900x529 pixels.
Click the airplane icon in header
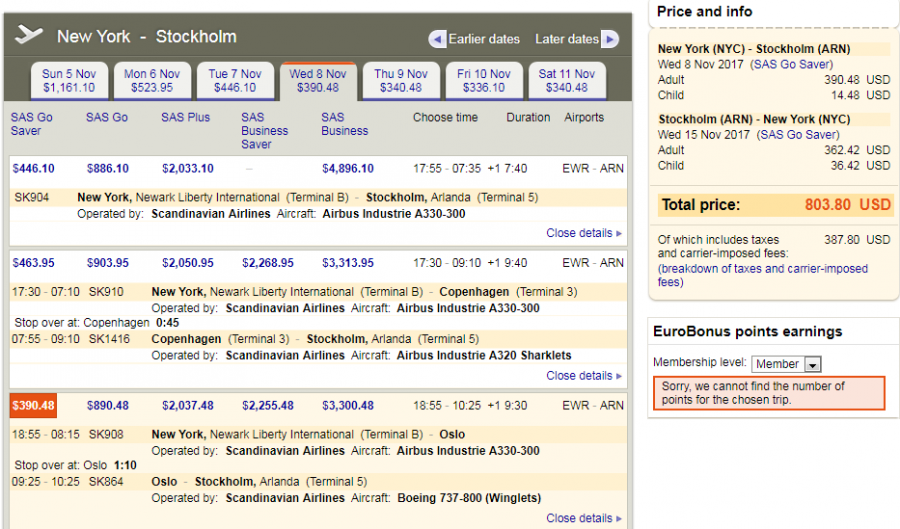[30, 35]
